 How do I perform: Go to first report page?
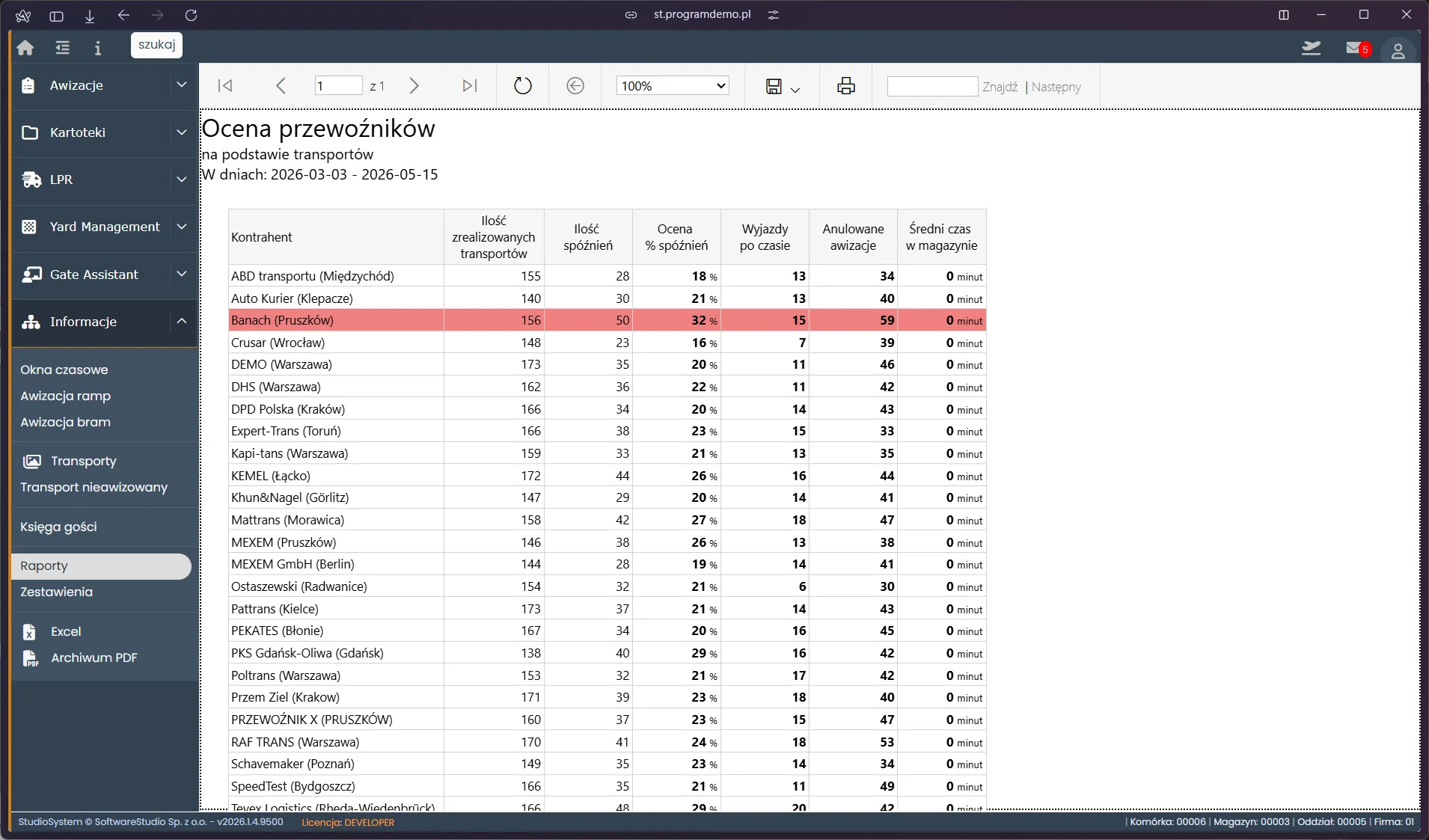click(x=224, y=86)
